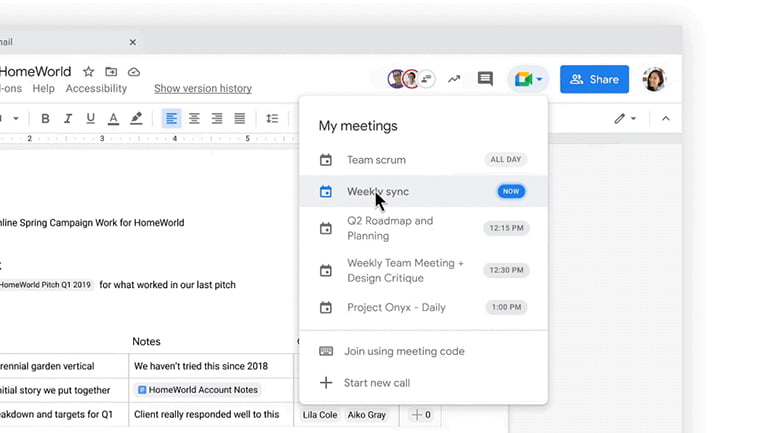Click the horizontal ruler

(147, 139)
